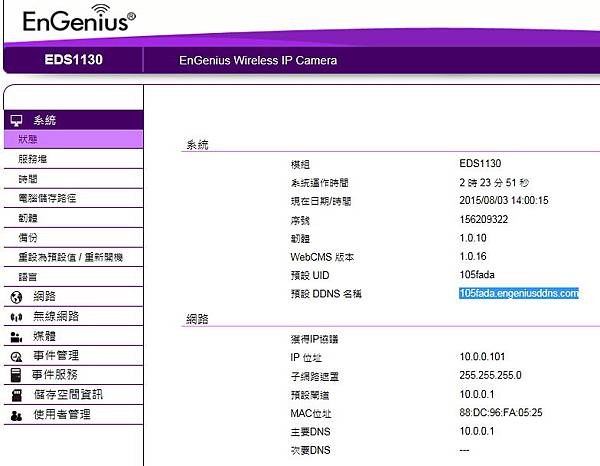Image resolution: width=600 pixels, height=466 pixels.
Task: Click the uptime value 2 時 23 分 51 秒
Action: (494, 182)
